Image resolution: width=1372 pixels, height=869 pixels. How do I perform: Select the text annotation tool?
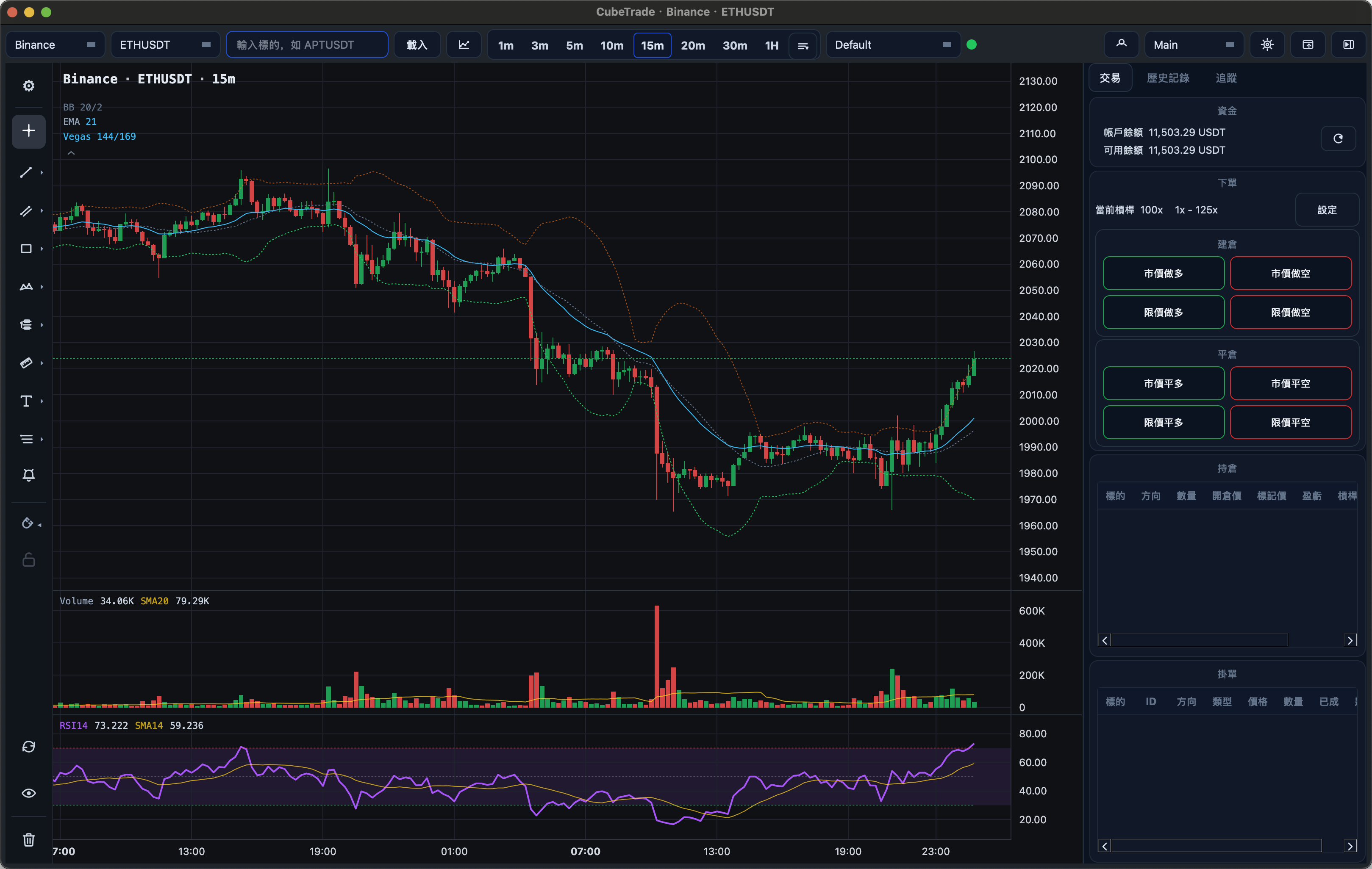point(26,401)
